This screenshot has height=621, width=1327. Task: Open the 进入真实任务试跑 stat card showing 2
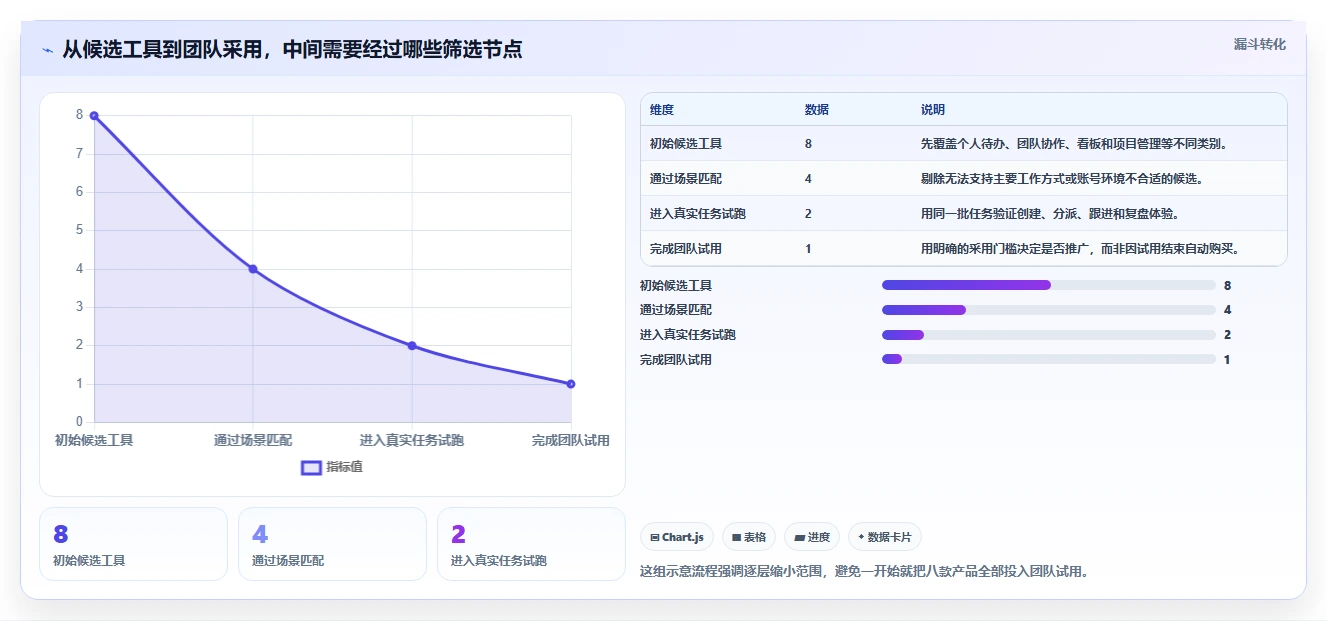click(532, 544)
